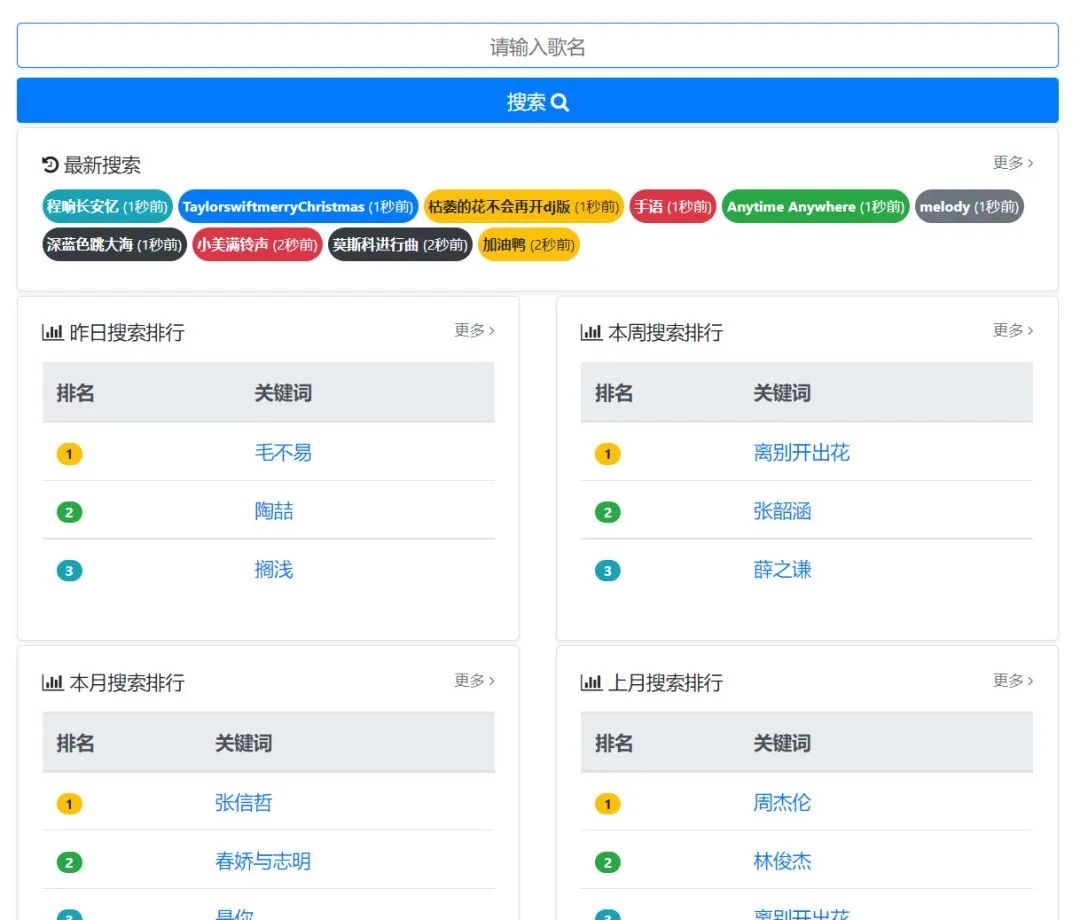The width and height of the screenshot is (1080, 920).
Task: Click the yellow 加油鸭 tag
Action: (x=528, y=244)
